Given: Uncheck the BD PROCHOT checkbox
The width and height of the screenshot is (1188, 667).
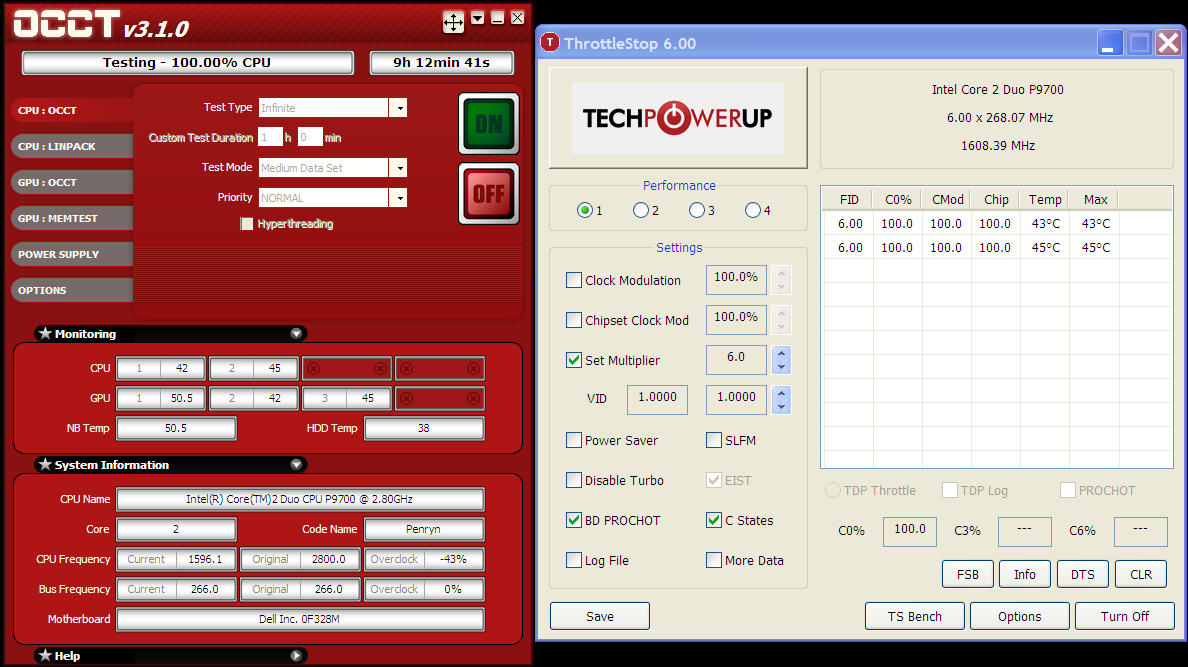Looking at the screenshot, I should [x=574, y=521].
